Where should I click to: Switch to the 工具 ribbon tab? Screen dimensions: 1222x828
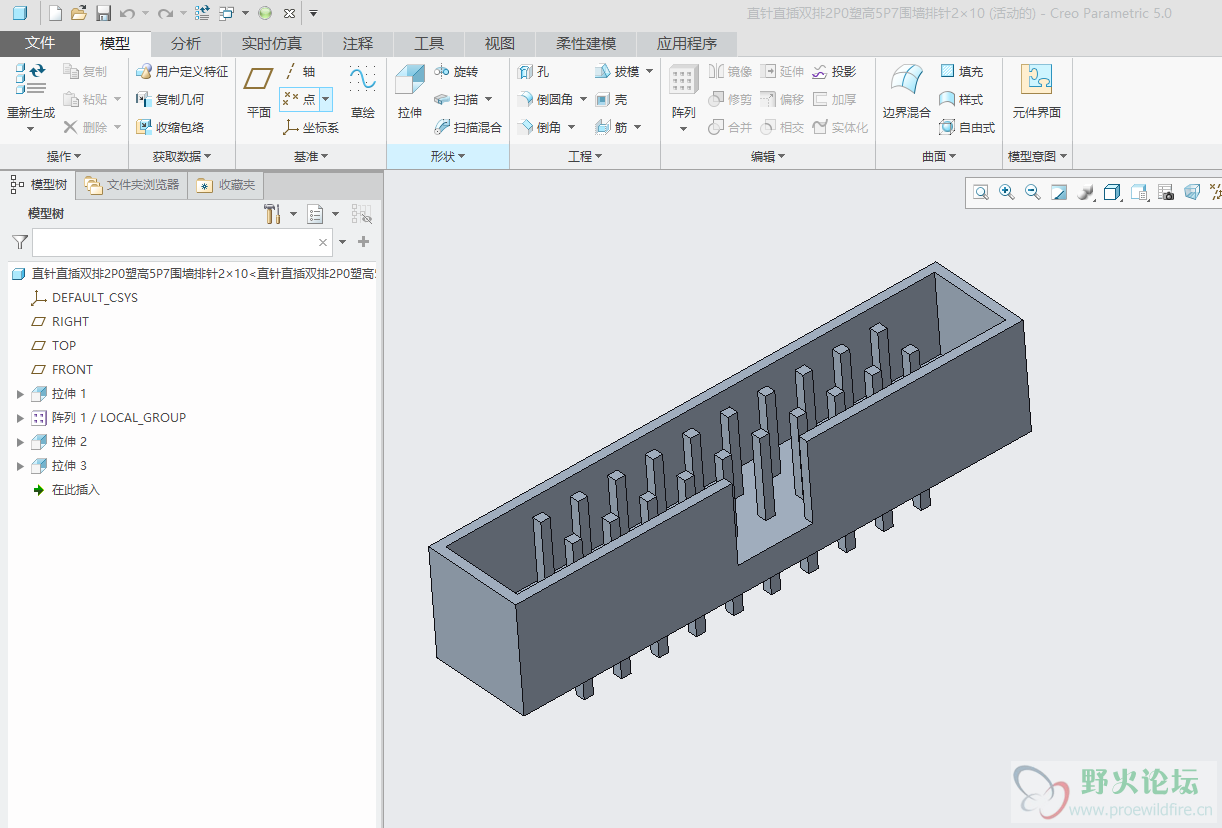click(x=429, y=43)
